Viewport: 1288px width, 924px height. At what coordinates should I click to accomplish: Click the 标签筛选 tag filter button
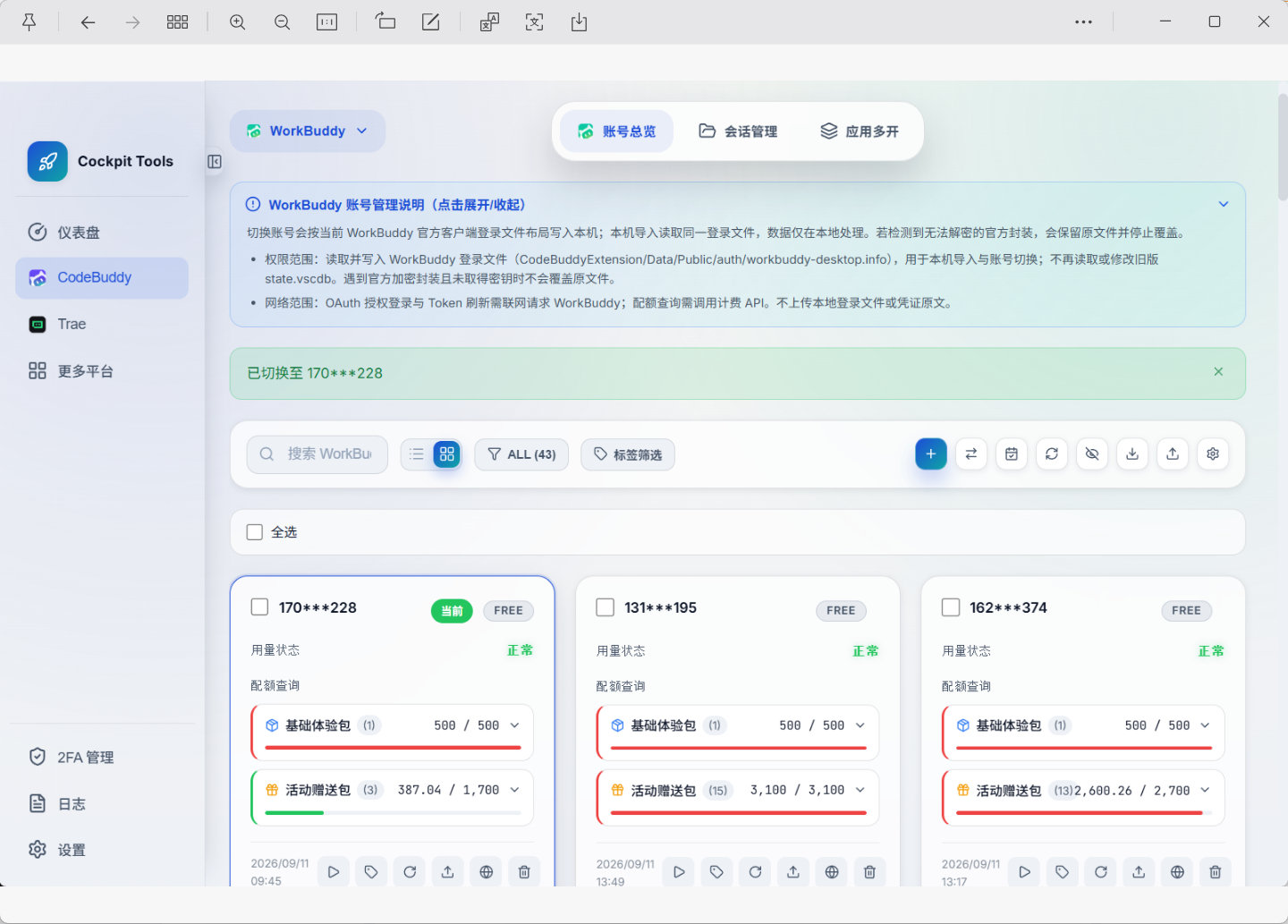628,454
